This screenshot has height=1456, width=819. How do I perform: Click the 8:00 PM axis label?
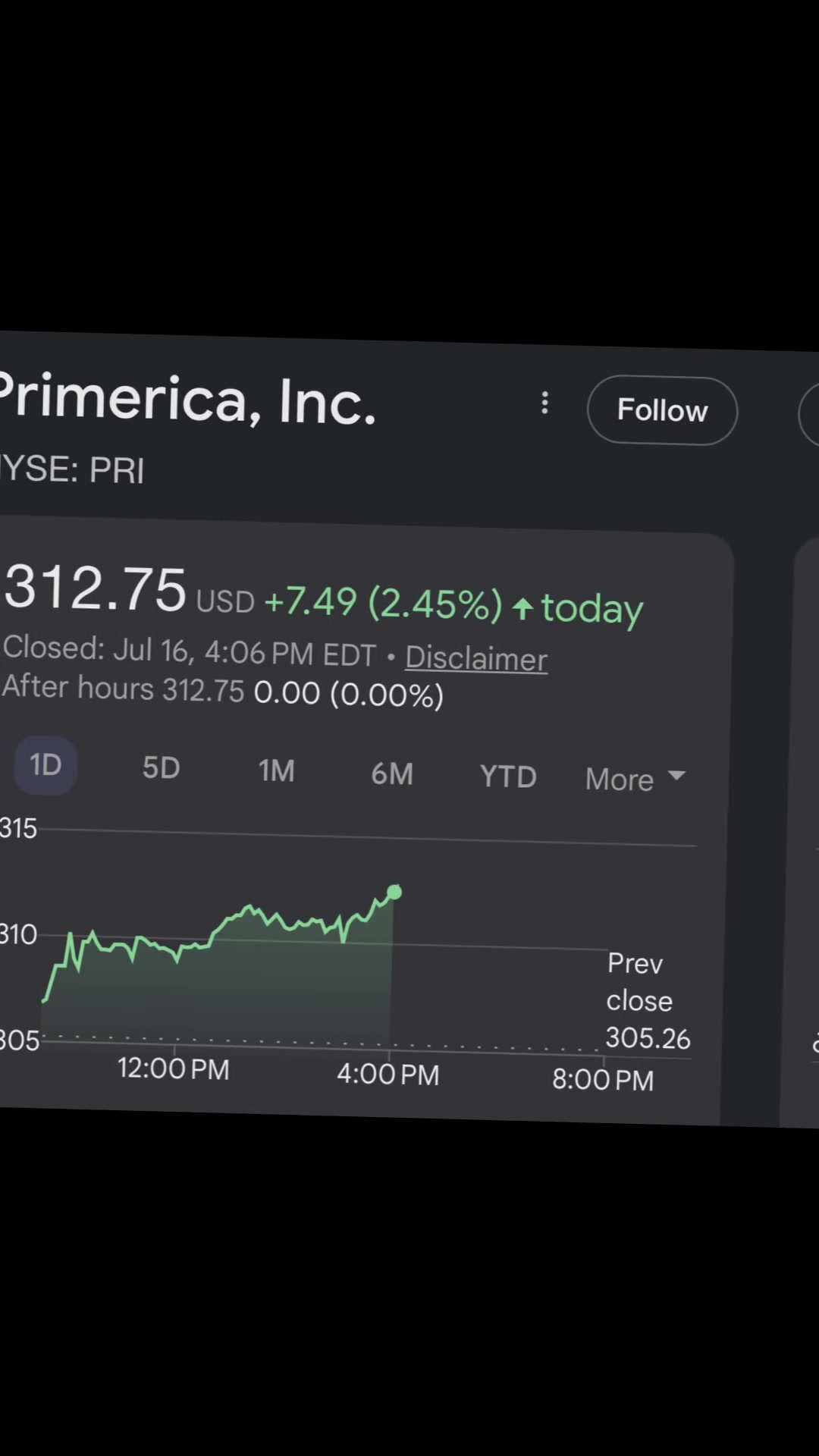[x=603, y=1080]
